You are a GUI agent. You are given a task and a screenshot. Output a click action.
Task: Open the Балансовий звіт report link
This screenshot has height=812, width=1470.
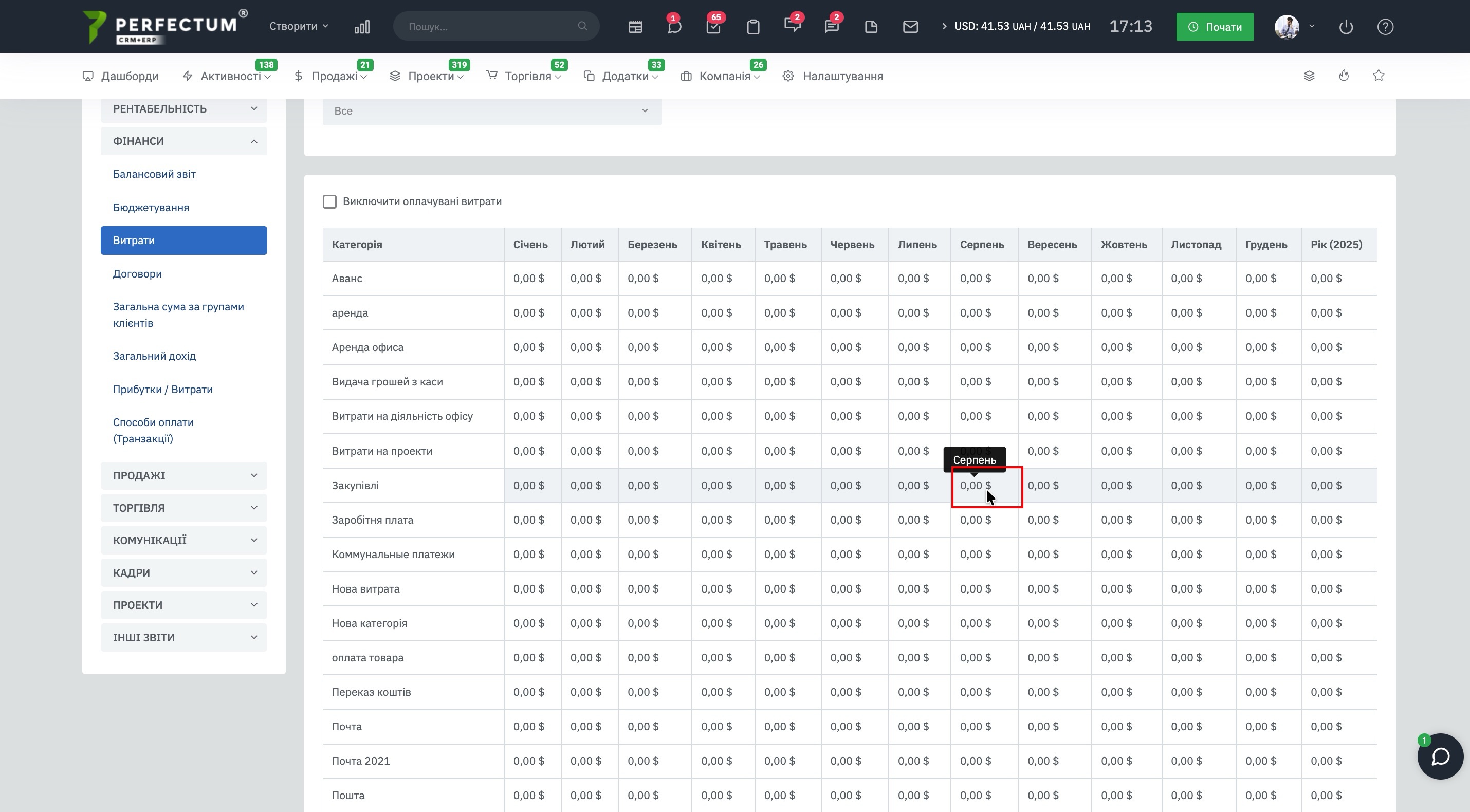154,174
